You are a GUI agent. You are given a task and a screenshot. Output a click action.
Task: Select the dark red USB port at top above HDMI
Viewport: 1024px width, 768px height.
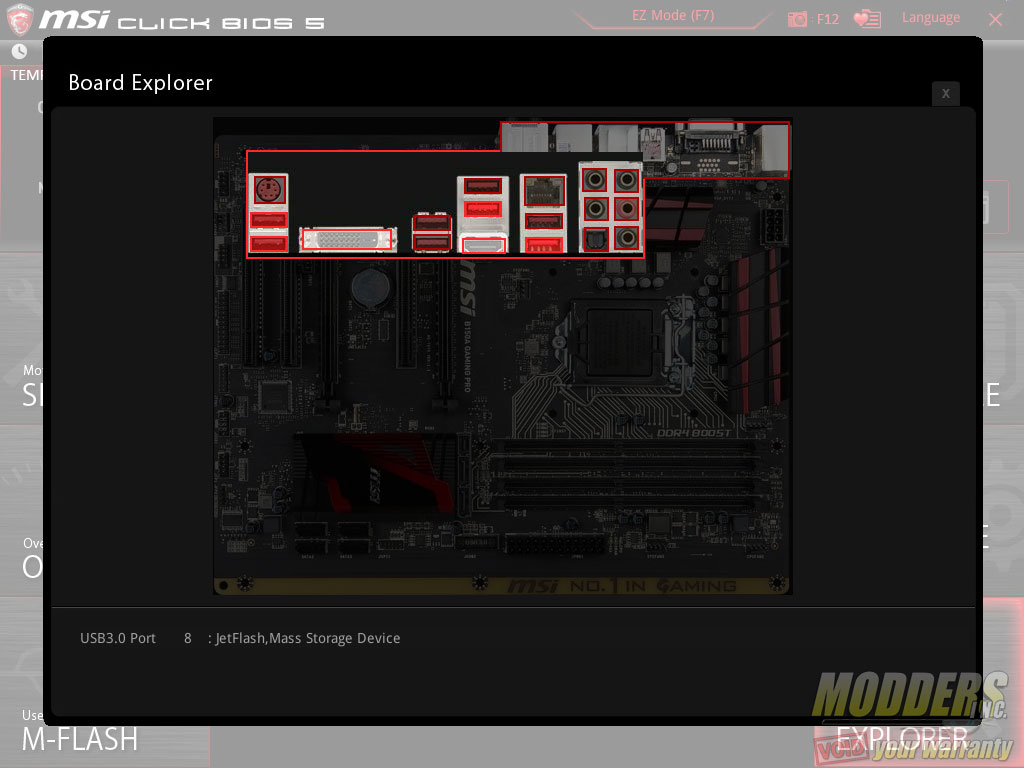pos(483,187)
